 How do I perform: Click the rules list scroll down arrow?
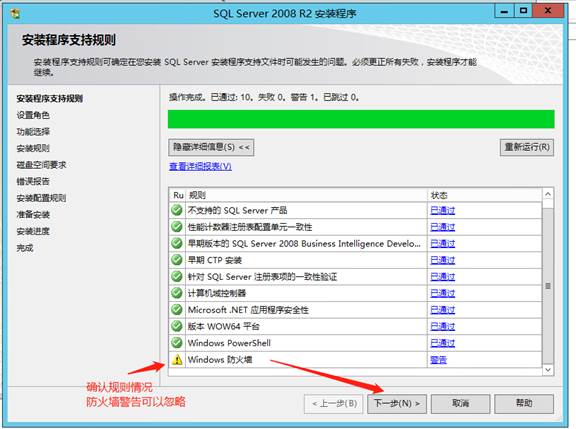pos(548,370)
